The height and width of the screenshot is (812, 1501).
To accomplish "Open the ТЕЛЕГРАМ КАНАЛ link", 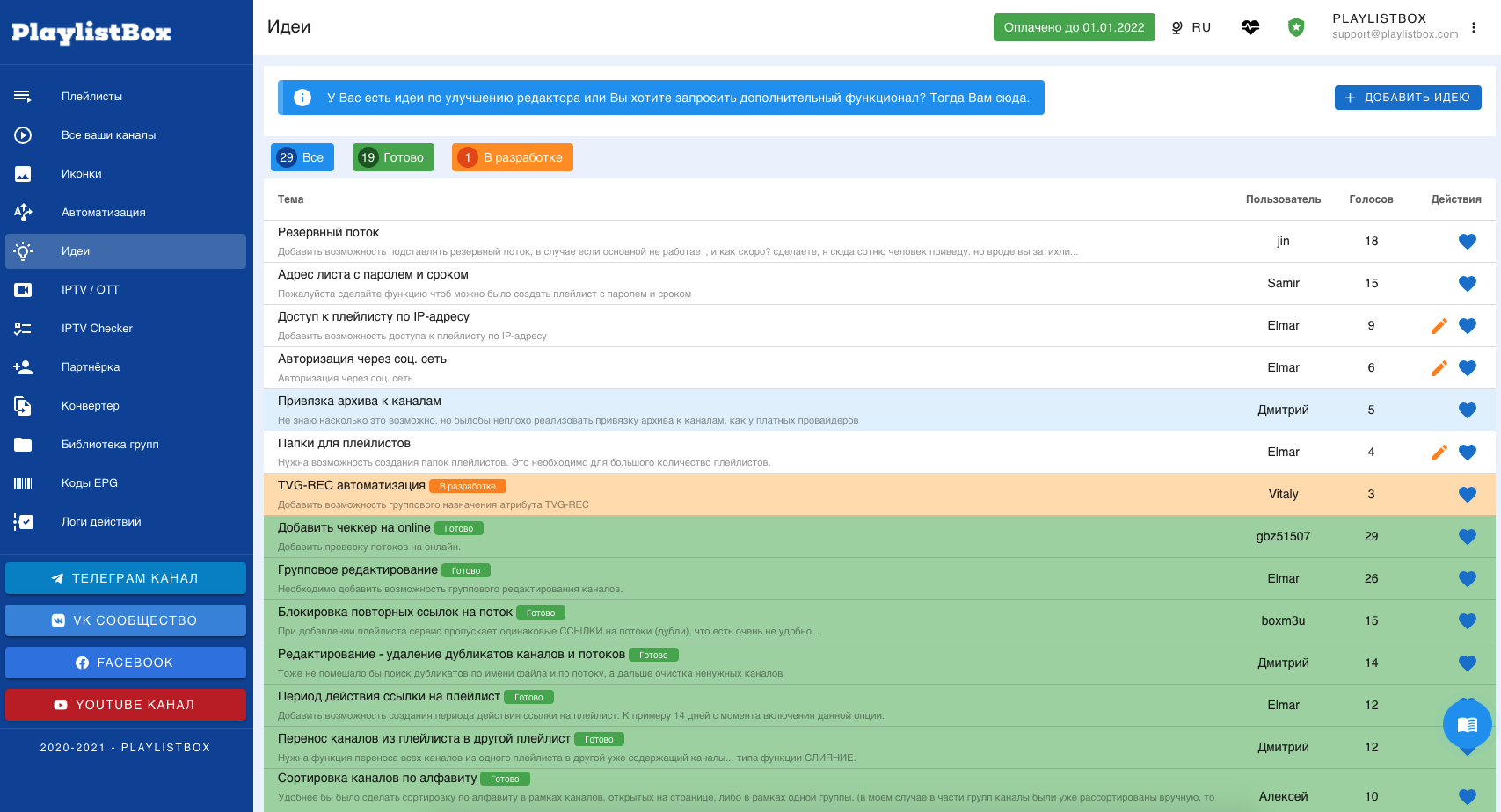I will click(x=126, y=578).
